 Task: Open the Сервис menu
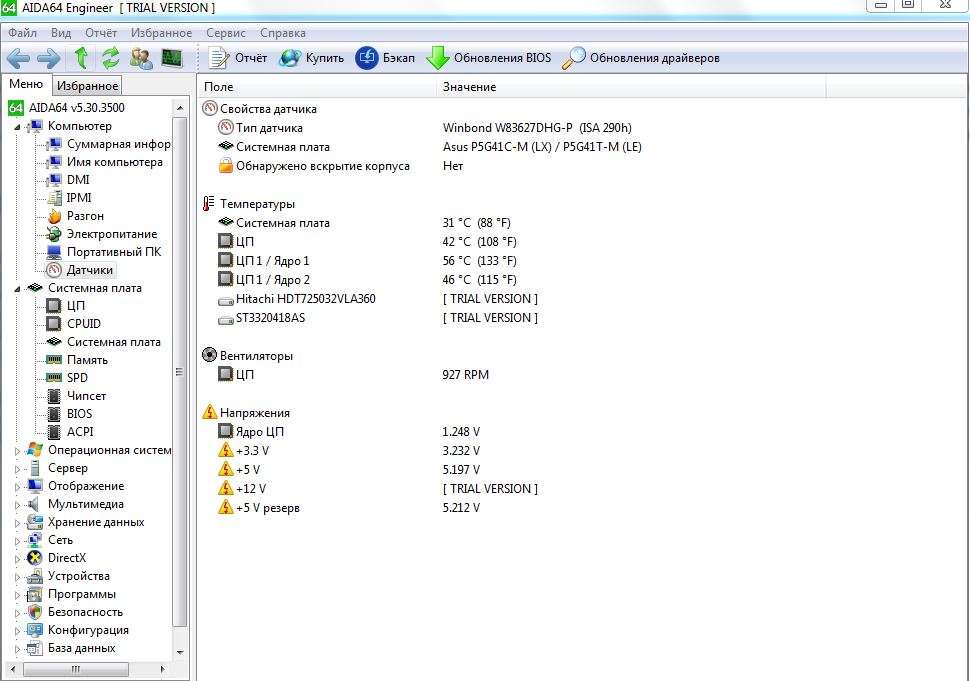coord(226,33)
